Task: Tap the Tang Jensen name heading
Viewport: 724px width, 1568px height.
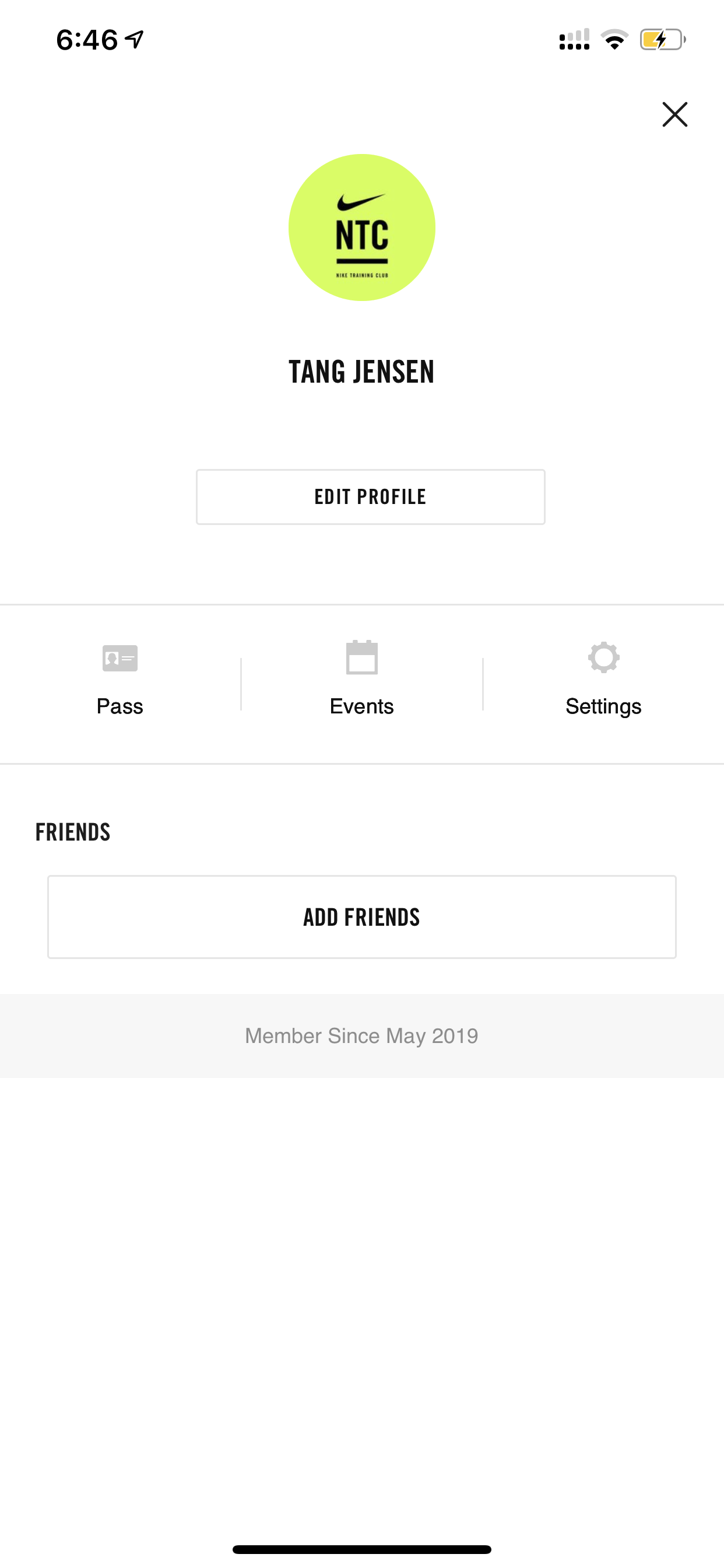Action: point(362,372)
